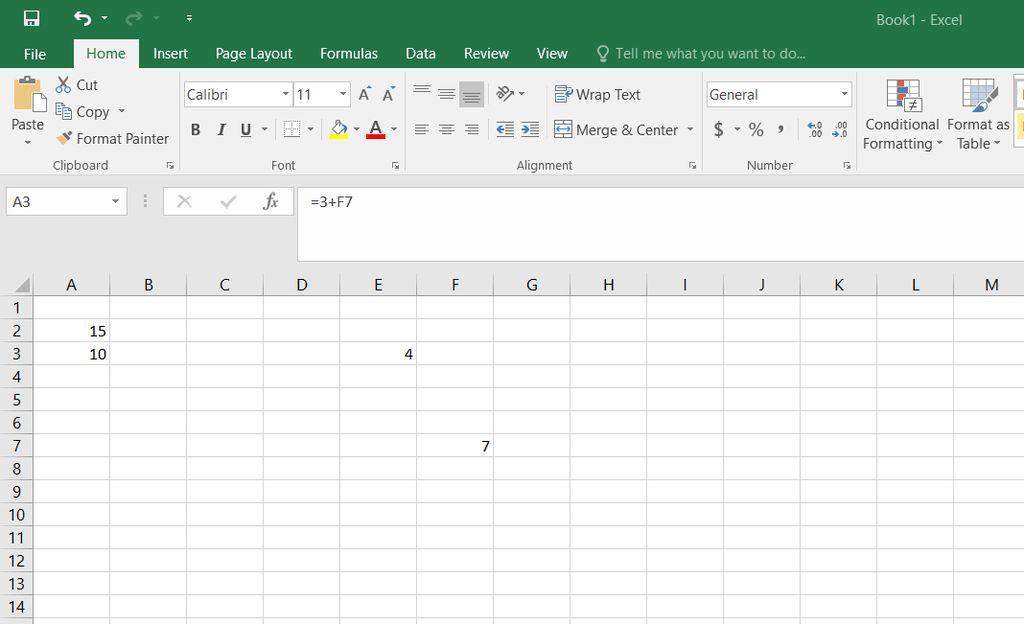Cut the selection with scissors button
Viewport: 1024px width, 624px height.
[x=76, y=85]
